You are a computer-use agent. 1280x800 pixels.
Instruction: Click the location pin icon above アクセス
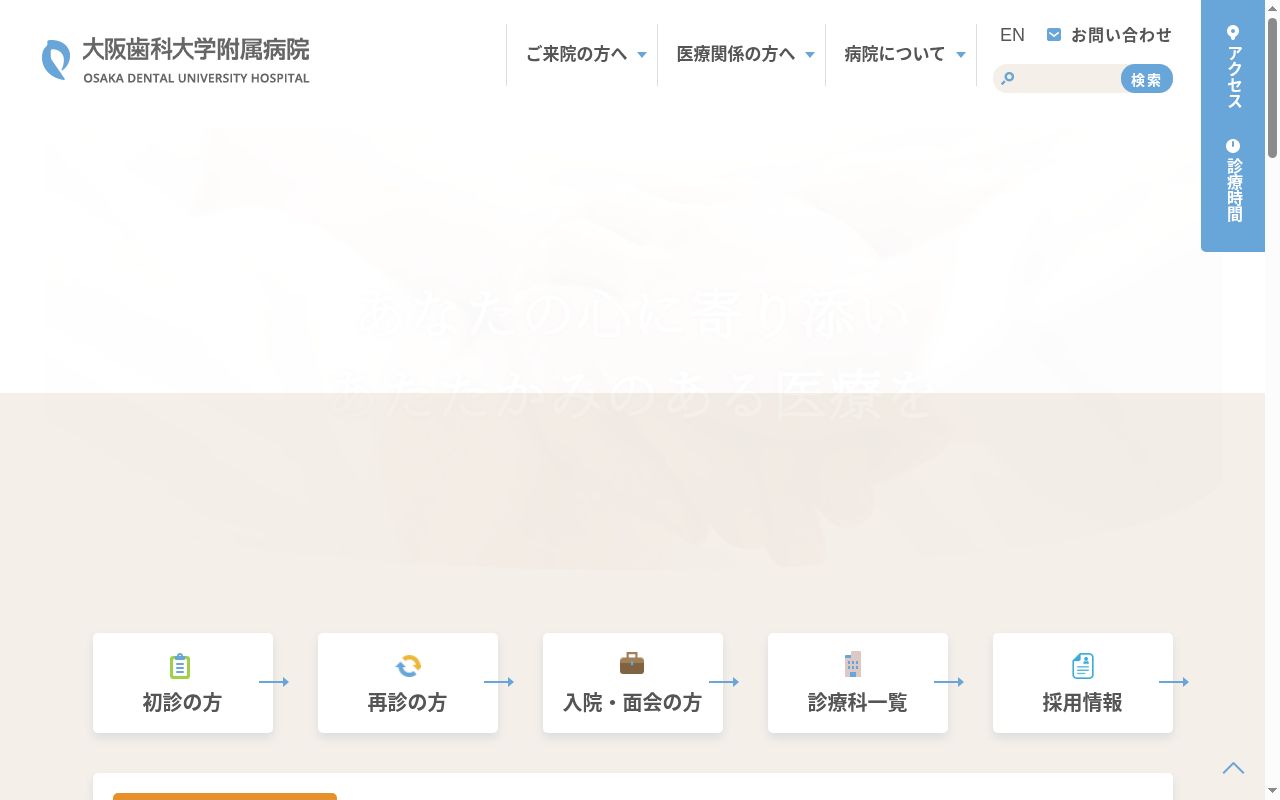[x=1233, y=33]
